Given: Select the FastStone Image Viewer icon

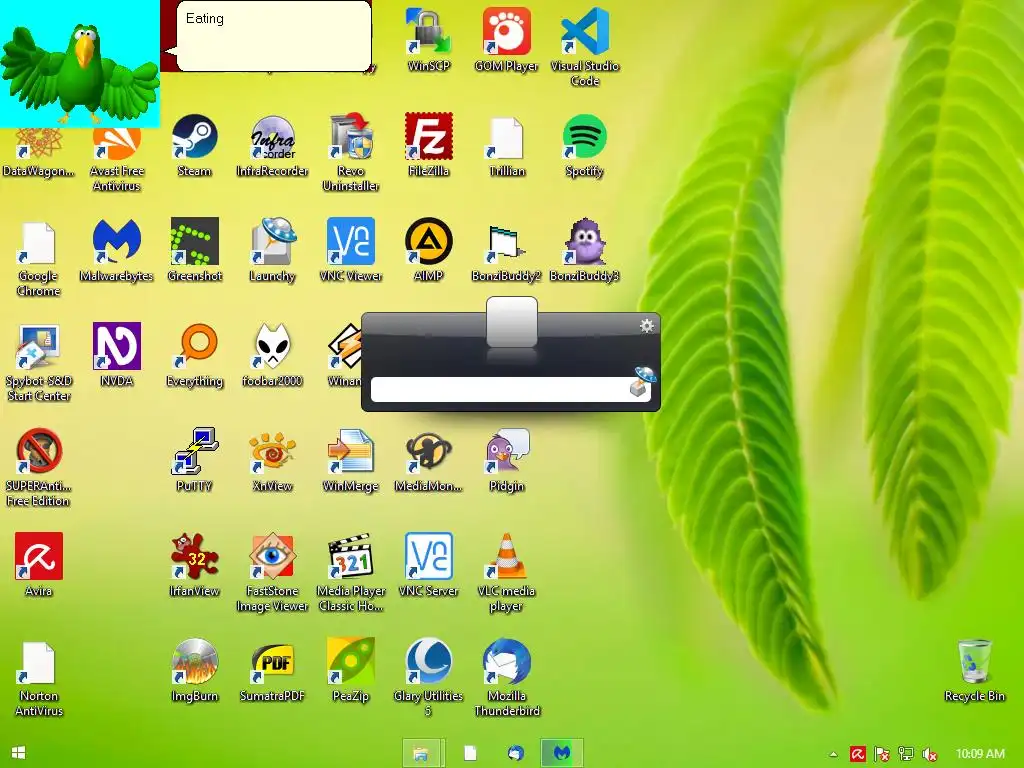Looking at the screenshot, I should pos(272,573).
